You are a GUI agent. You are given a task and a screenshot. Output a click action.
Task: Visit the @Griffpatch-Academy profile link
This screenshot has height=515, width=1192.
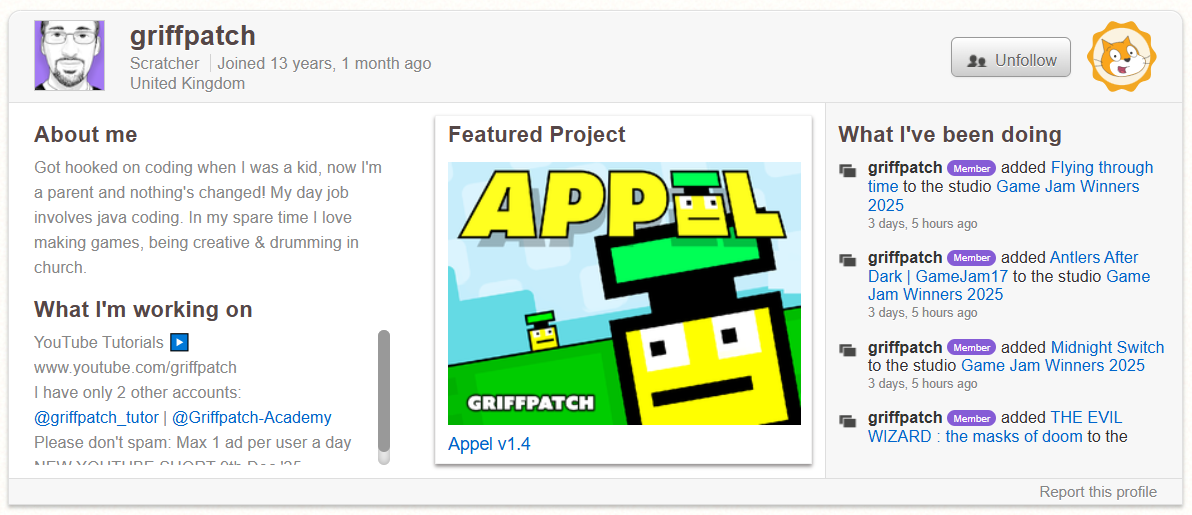click(x=252, y=417)
